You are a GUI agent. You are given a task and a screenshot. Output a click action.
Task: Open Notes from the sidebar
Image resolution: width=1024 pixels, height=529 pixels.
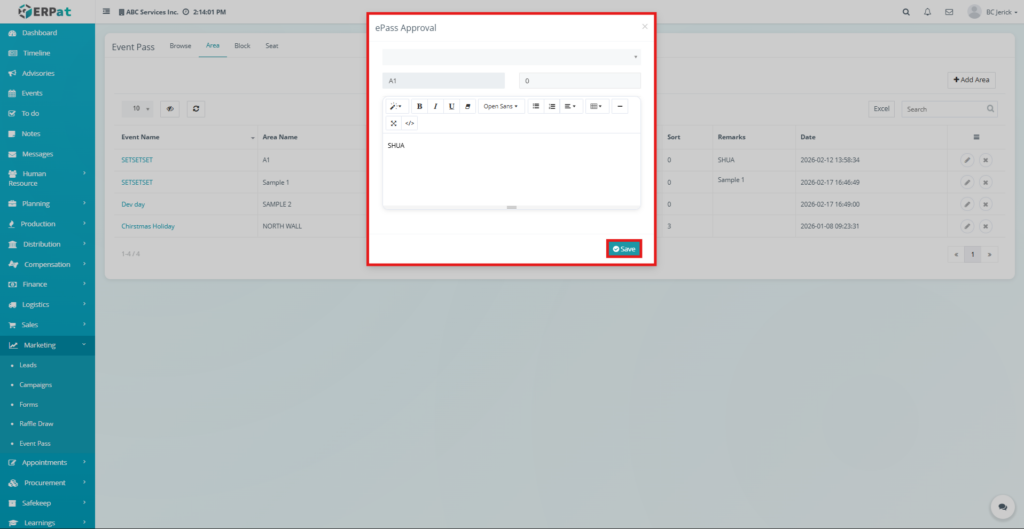[x=31, y=134]
